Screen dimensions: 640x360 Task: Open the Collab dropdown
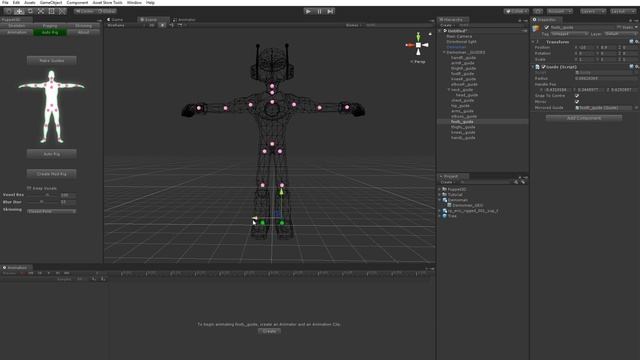[516, 11]
